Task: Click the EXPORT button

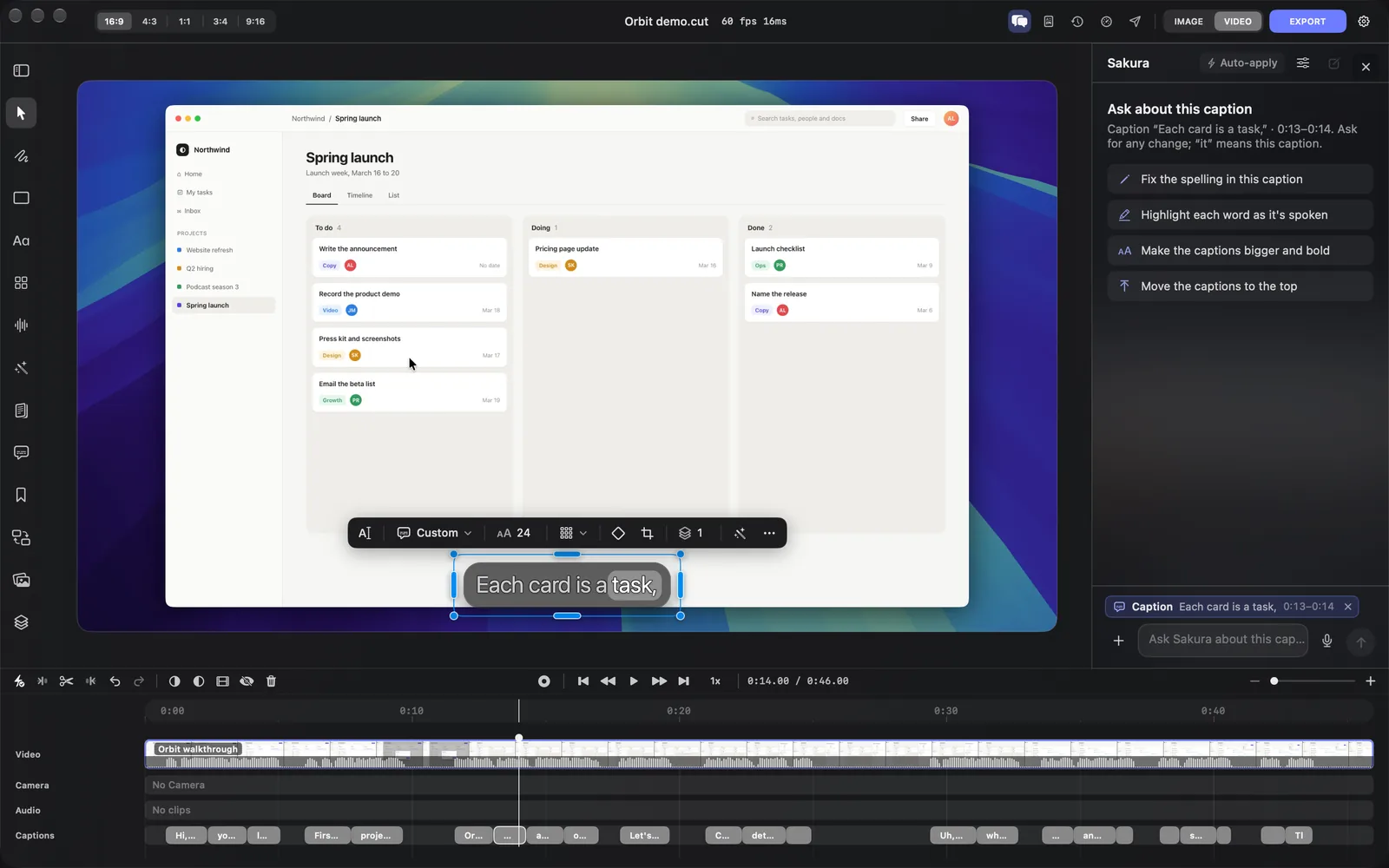Action: 1307,22
